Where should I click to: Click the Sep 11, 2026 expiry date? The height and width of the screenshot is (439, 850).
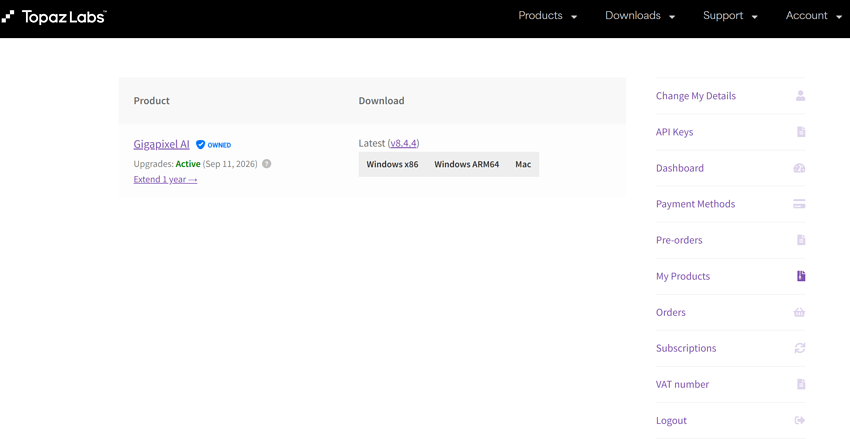coord(230,164)
